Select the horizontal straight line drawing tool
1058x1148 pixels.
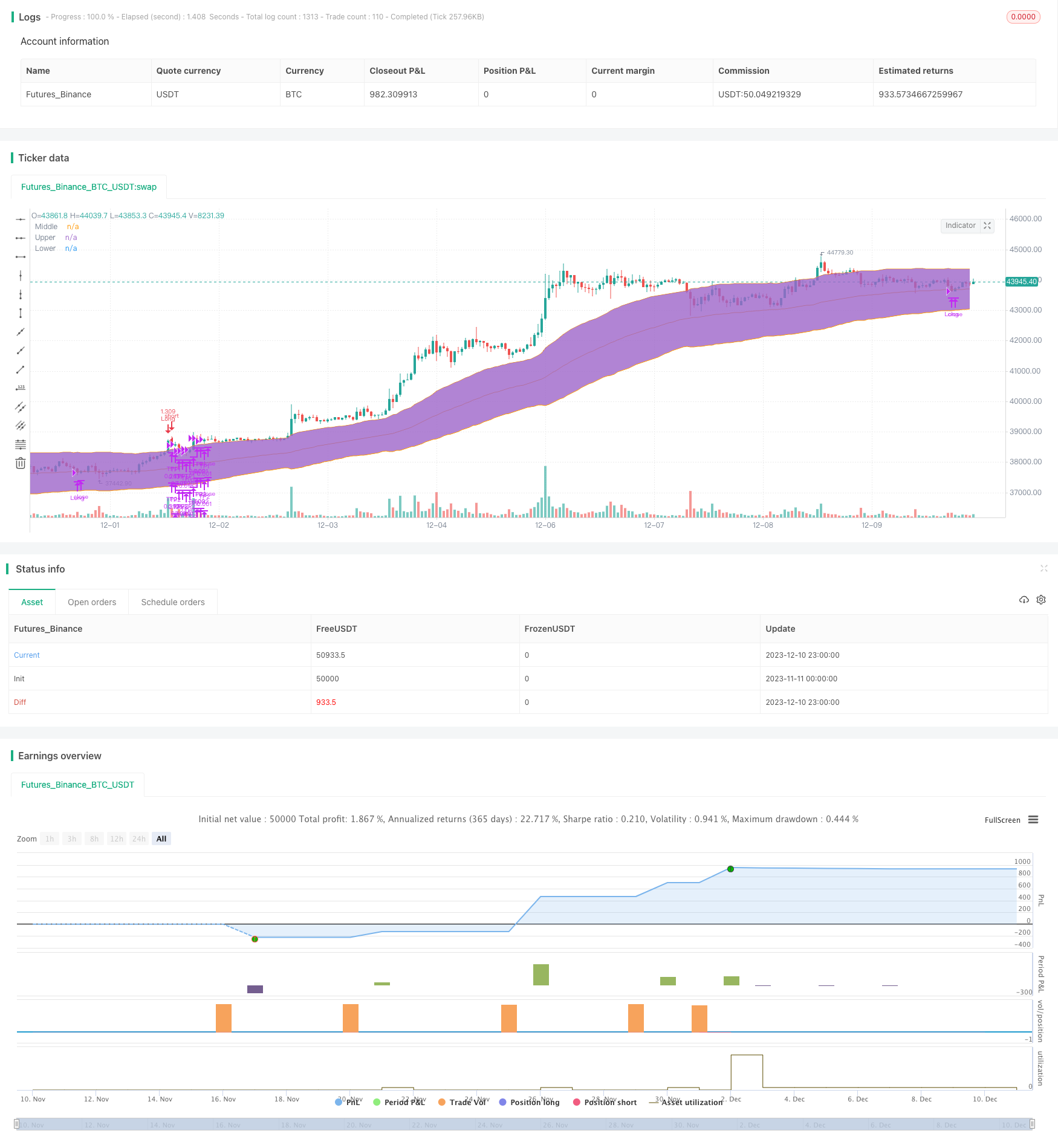pyautogui.click(x=21, y=219)
